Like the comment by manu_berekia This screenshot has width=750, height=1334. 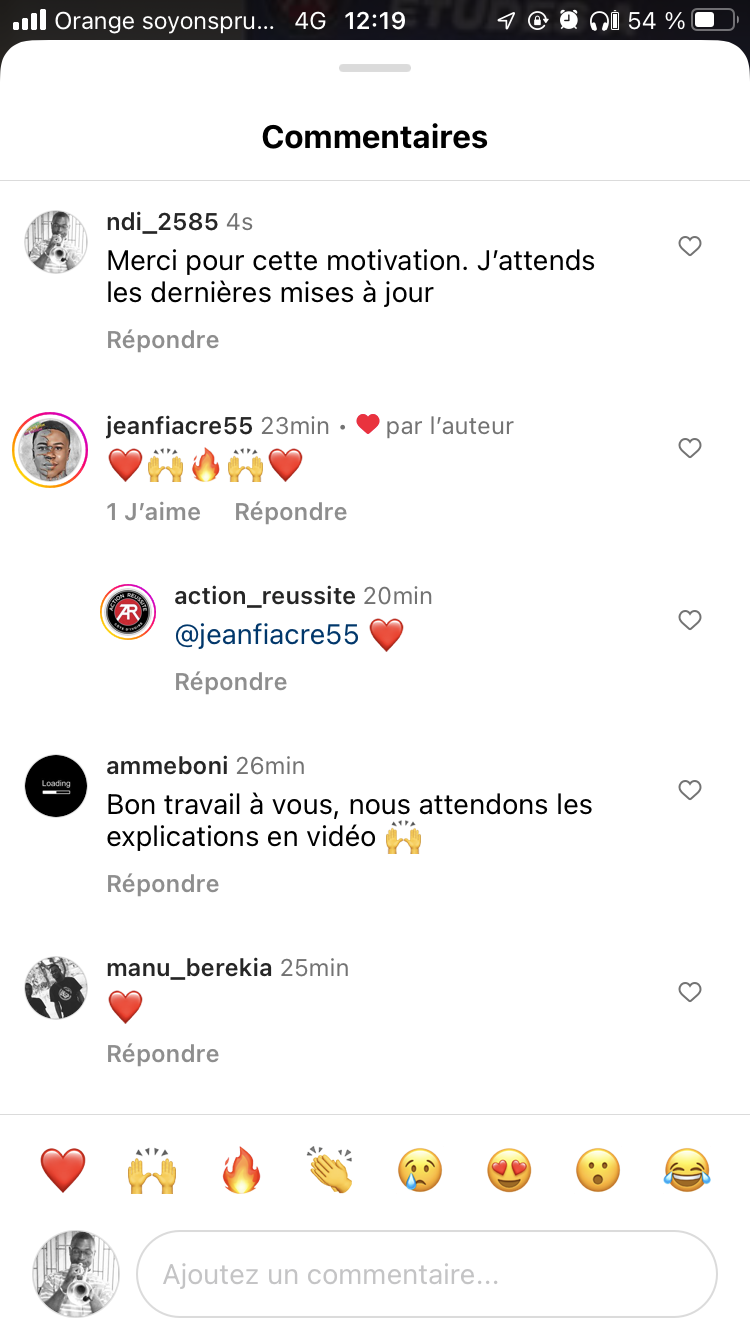pyautogui.click(x=690, y=992)
